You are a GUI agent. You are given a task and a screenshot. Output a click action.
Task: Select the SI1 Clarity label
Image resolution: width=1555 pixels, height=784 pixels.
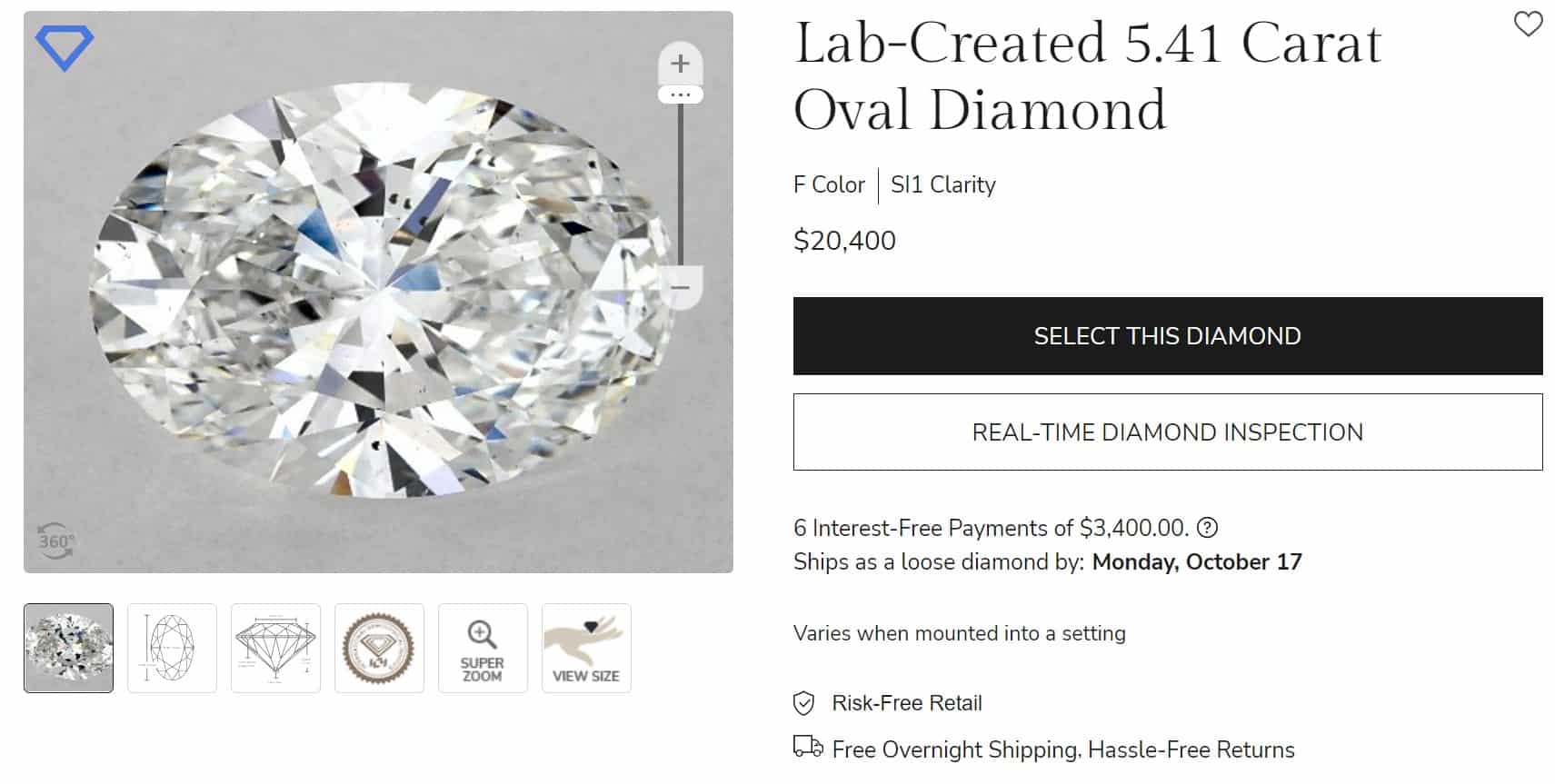[942, 184]
